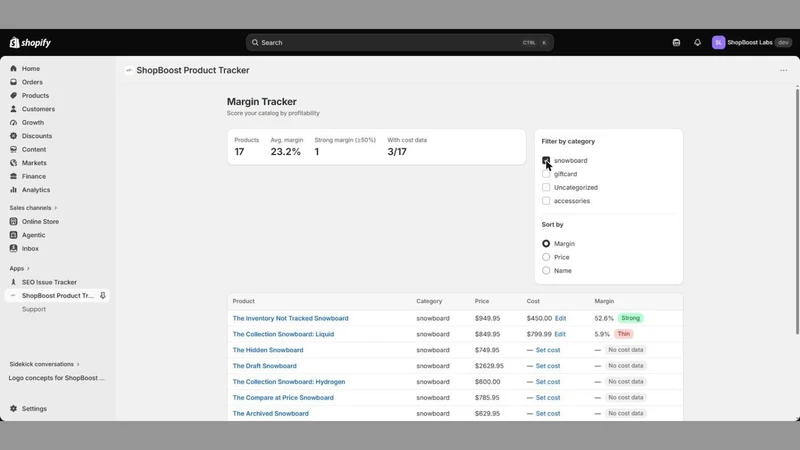Uncheck the snowboard category filter
This screenshot has width=800, height=450.
point(546,160)
